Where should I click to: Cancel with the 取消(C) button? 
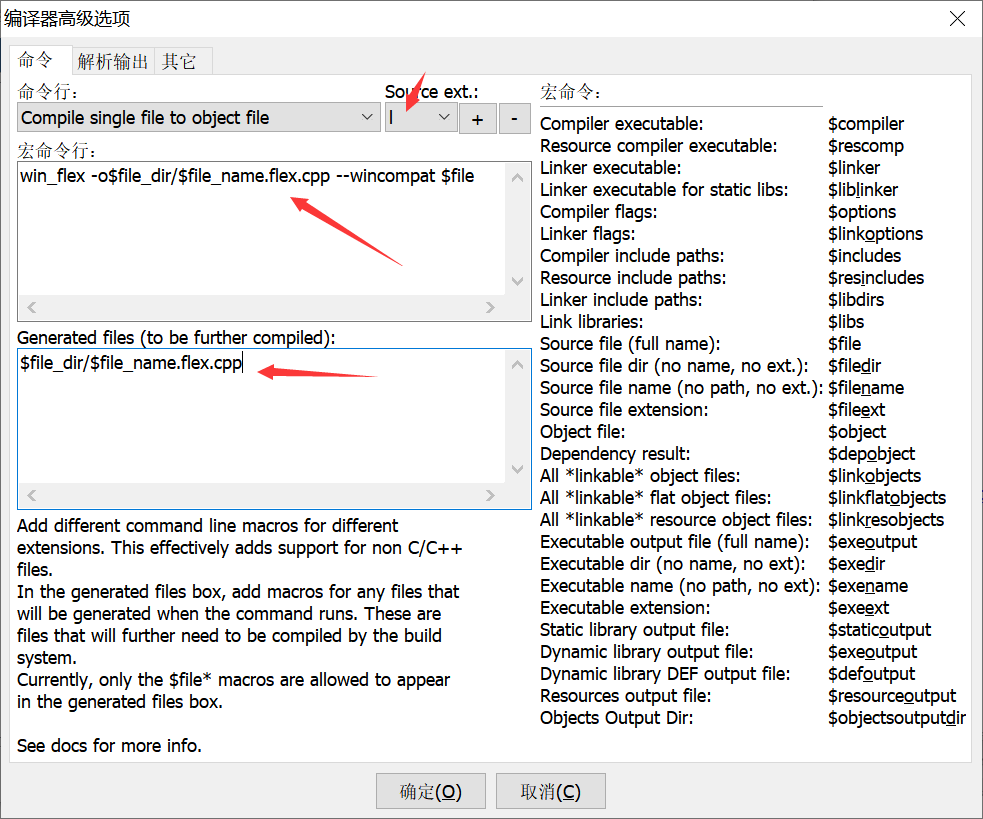tap(550, 791)
